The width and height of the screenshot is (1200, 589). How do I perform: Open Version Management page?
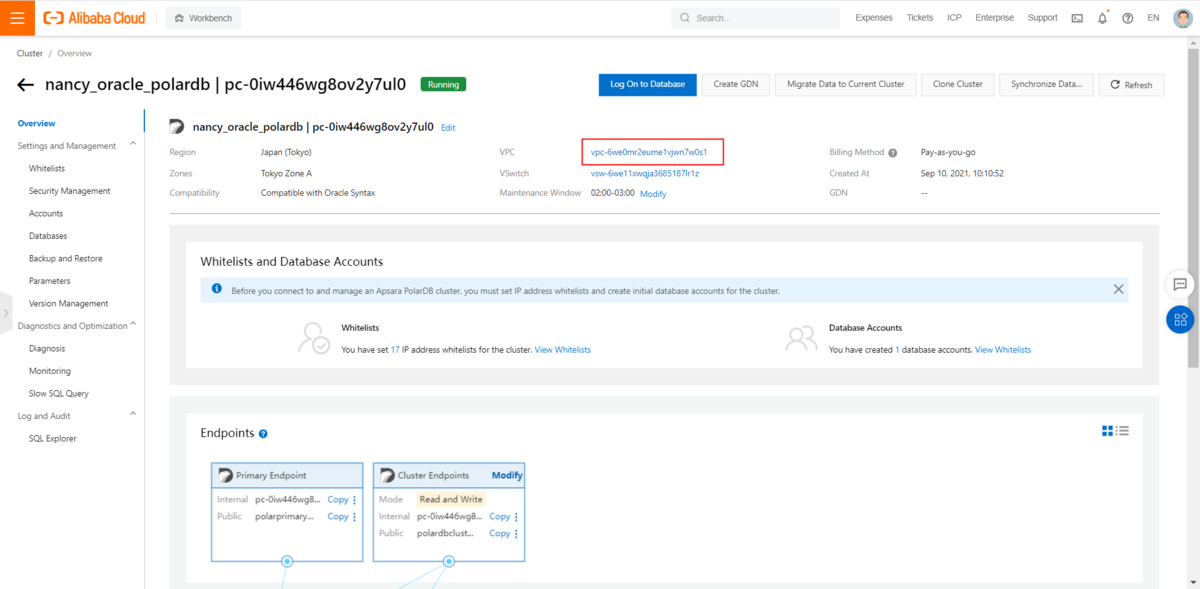coord(68,303)
